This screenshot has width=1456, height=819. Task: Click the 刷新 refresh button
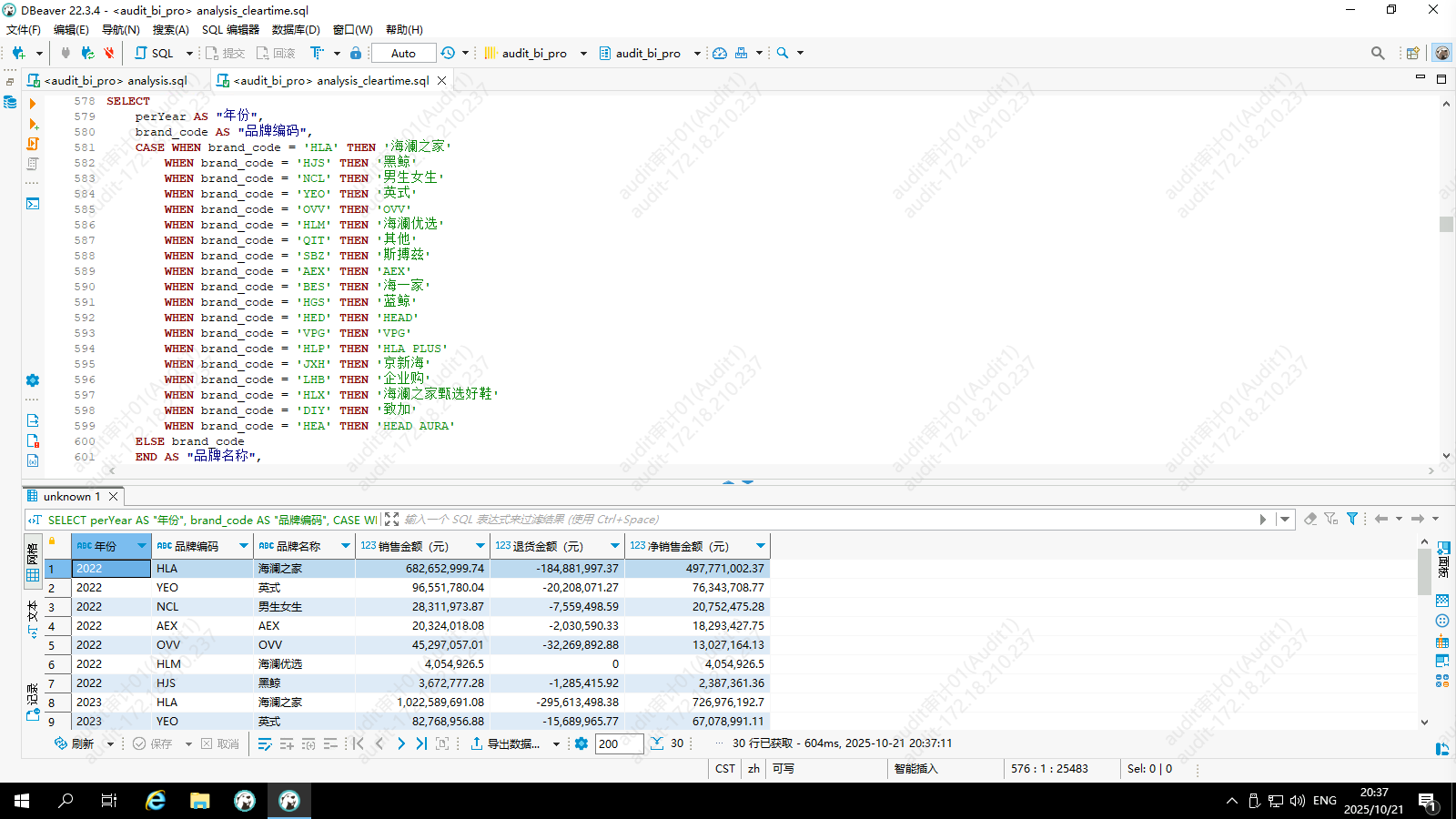(74, 743)
